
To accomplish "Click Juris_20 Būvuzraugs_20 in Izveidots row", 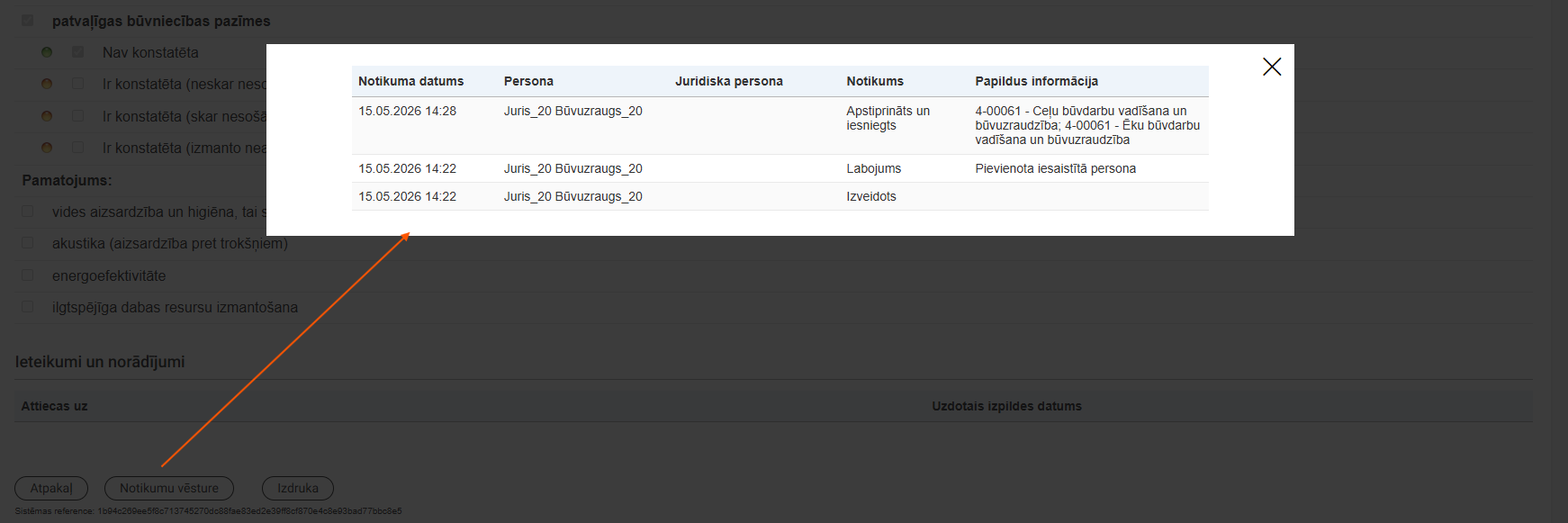I will [x=572, y=196].
